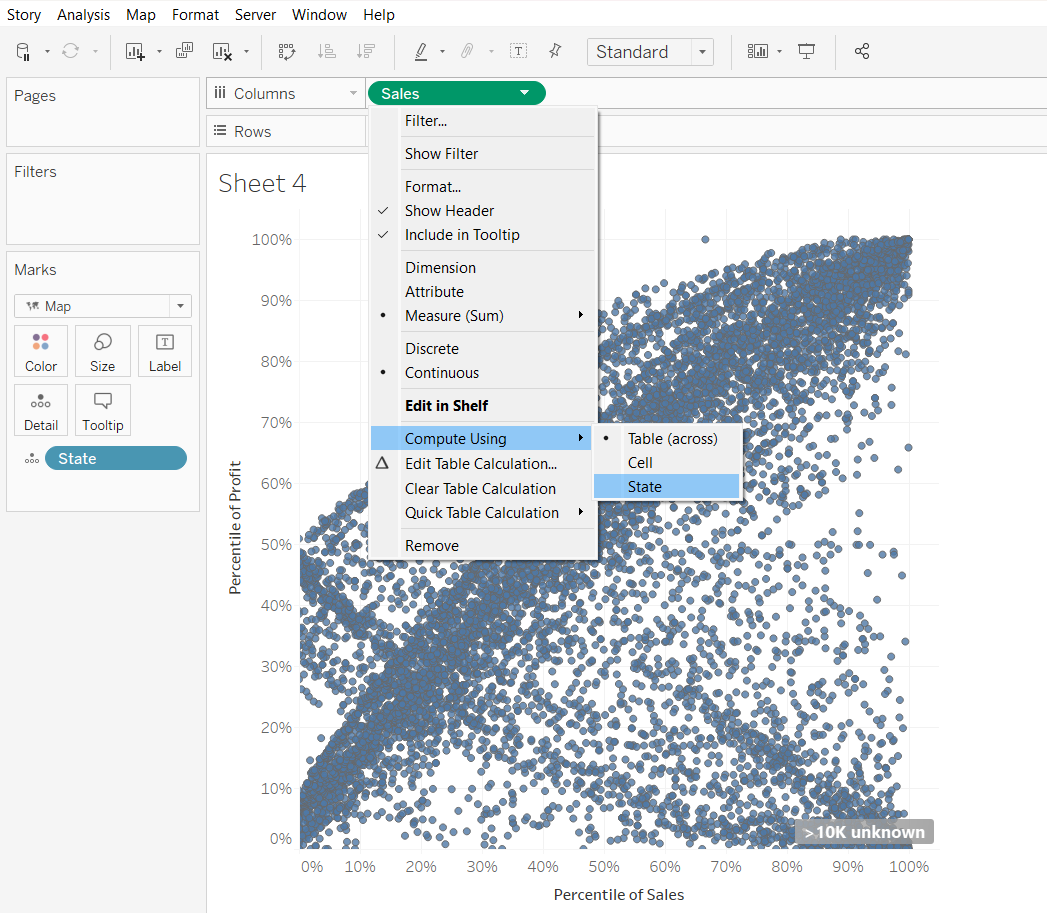Click the Presentation Mode icon

pos(807,52)
